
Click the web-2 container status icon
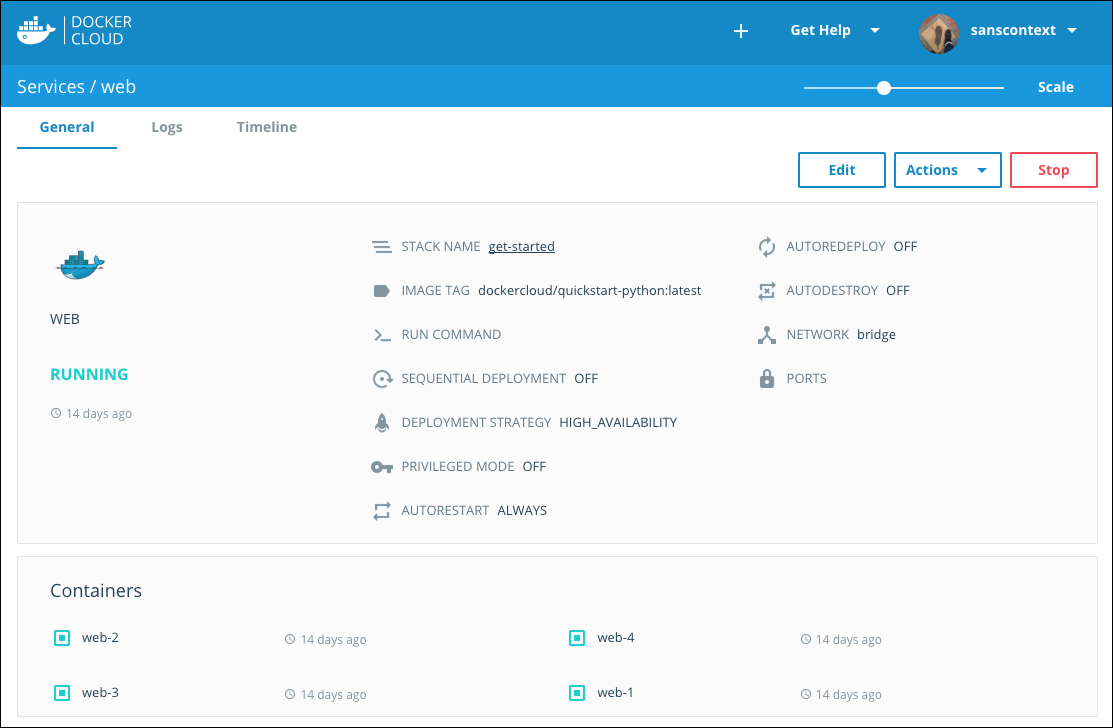(x=61, y=638)
